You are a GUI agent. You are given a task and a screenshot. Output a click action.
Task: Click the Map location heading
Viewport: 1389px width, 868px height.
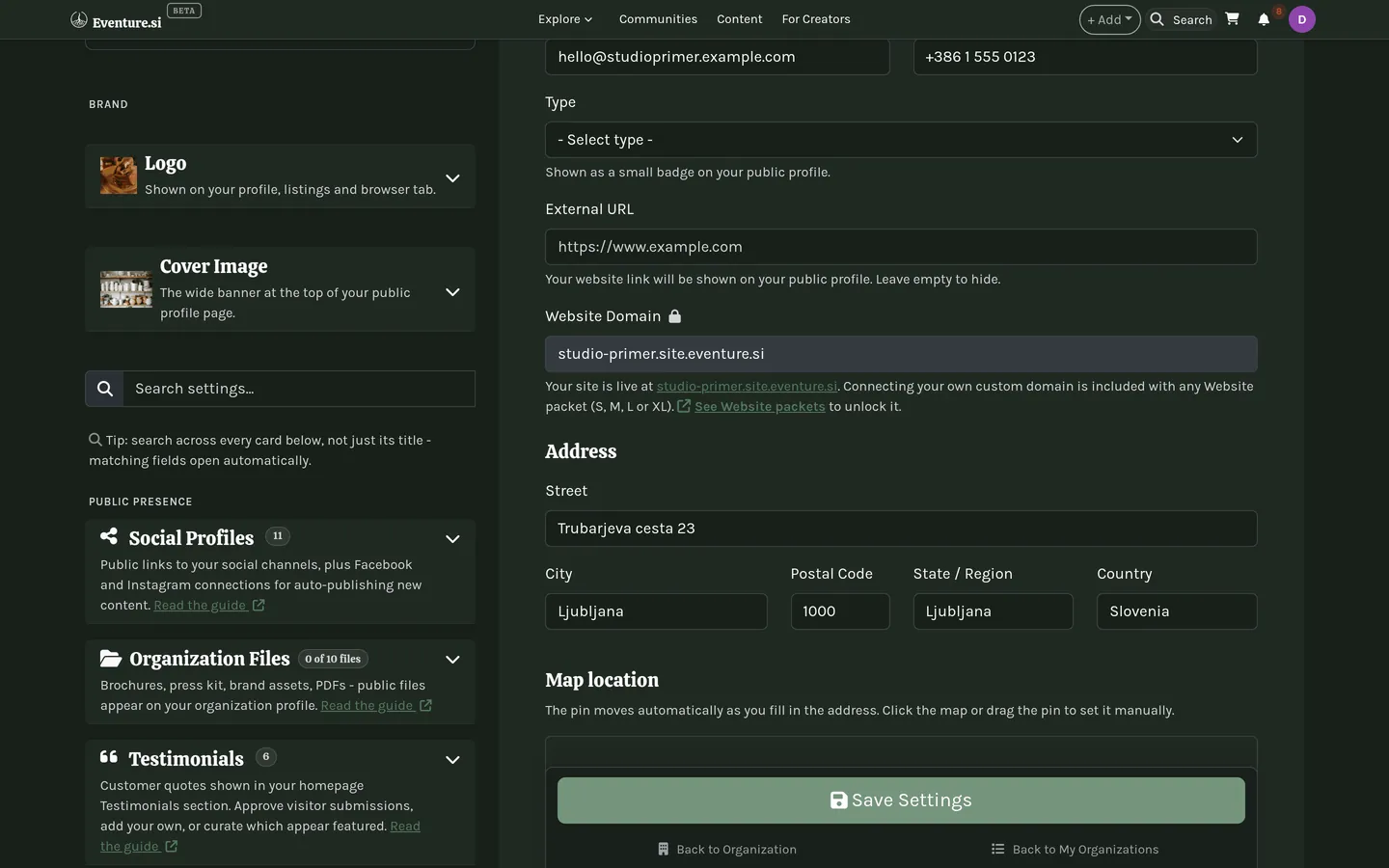tap(602, 680)
